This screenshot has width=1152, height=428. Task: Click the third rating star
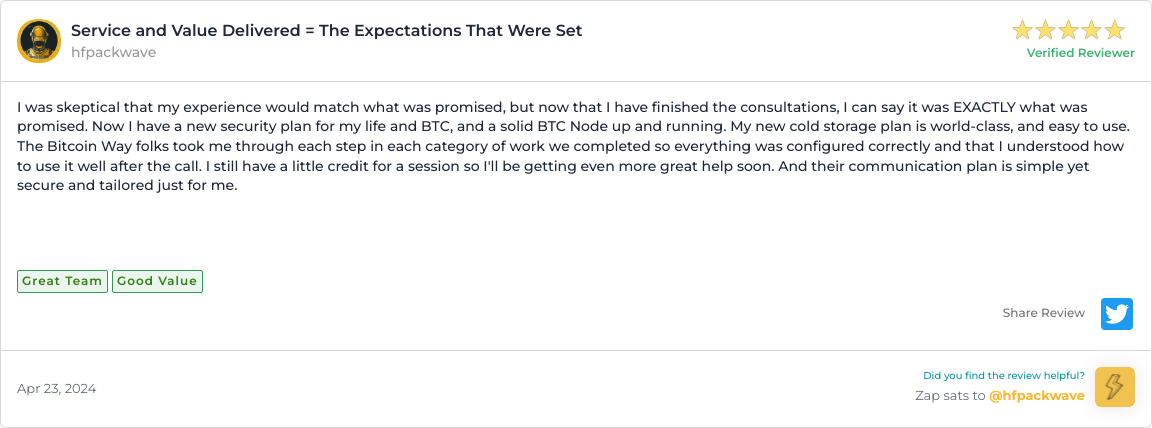coord(1069,30)
